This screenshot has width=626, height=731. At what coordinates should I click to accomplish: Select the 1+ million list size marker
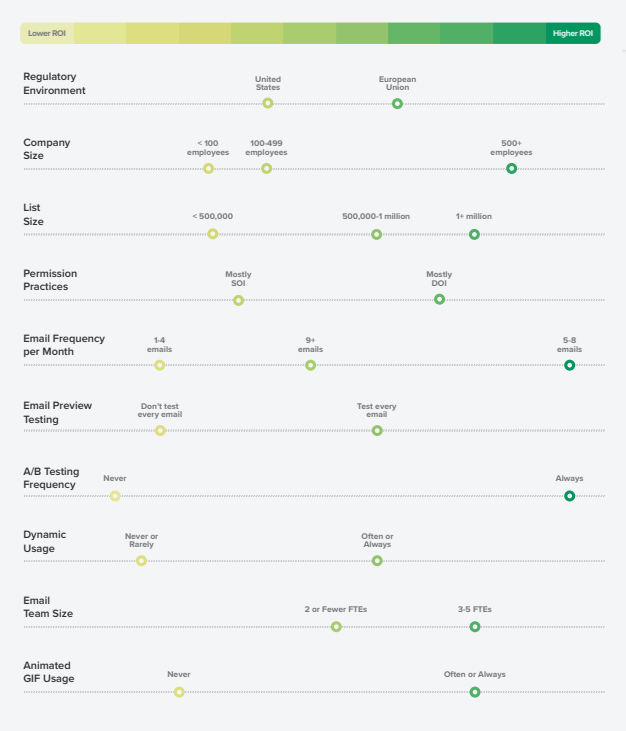tap(474, 234)
